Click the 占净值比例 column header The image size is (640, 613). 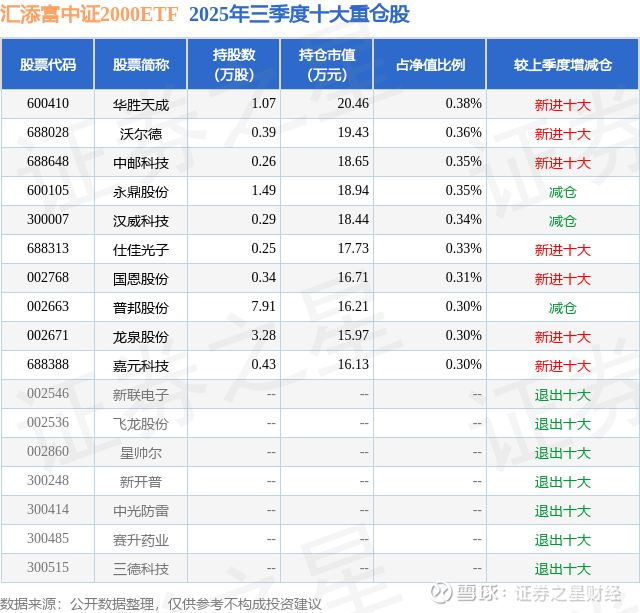(x=430, y=64)
